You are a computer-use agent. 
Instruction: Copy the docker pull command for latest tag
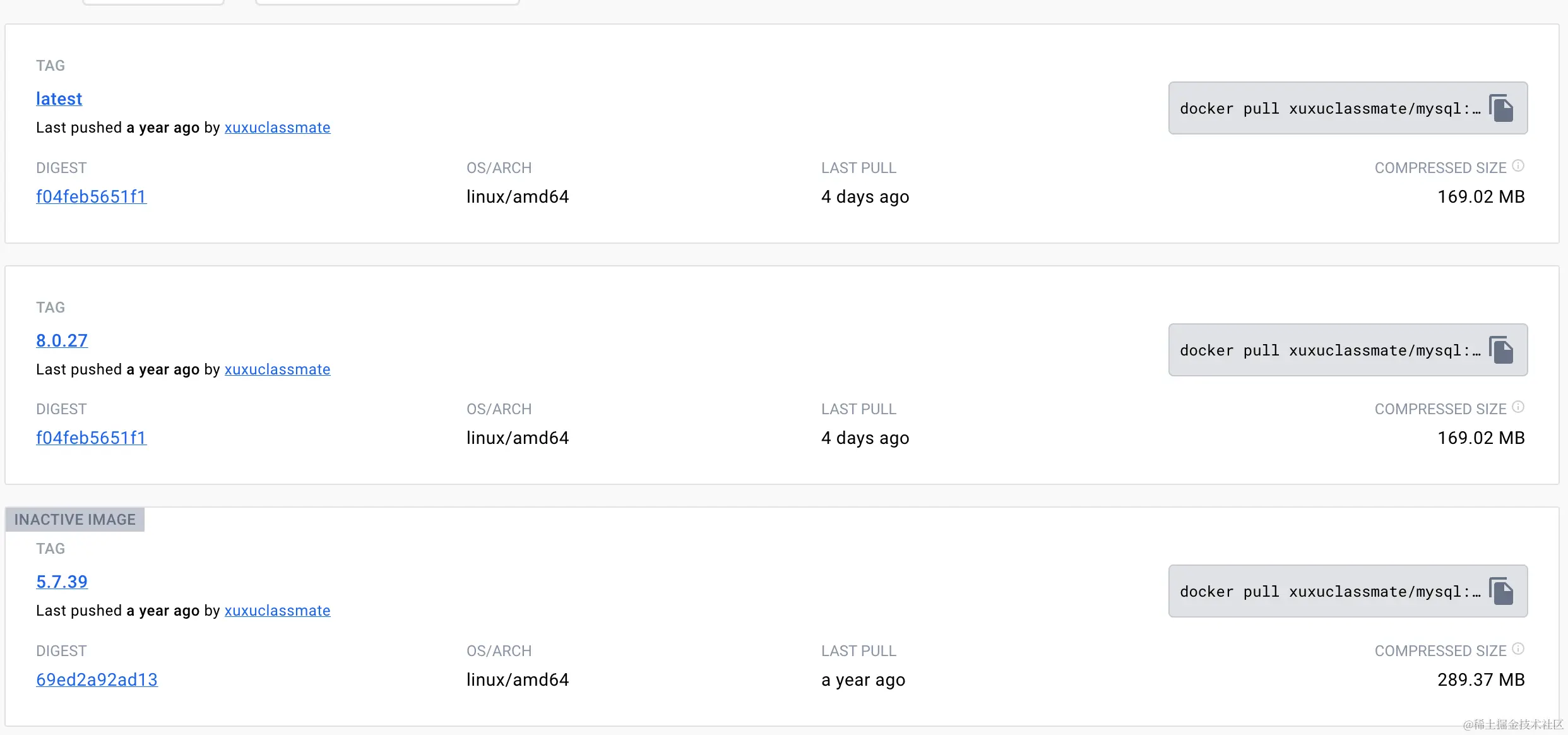pyautogui.click(x=1502, y=108)
